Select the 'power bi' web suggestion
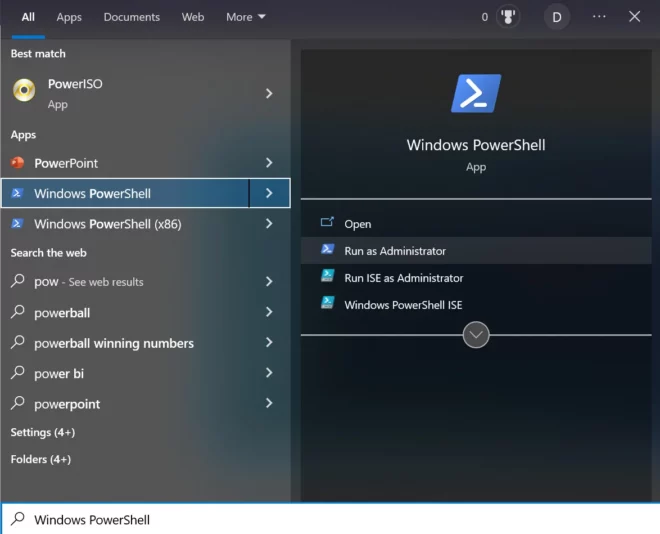Image resolution: width=660 pixels, height=534 pixels. pyautogui.click(x=126, y=373)
